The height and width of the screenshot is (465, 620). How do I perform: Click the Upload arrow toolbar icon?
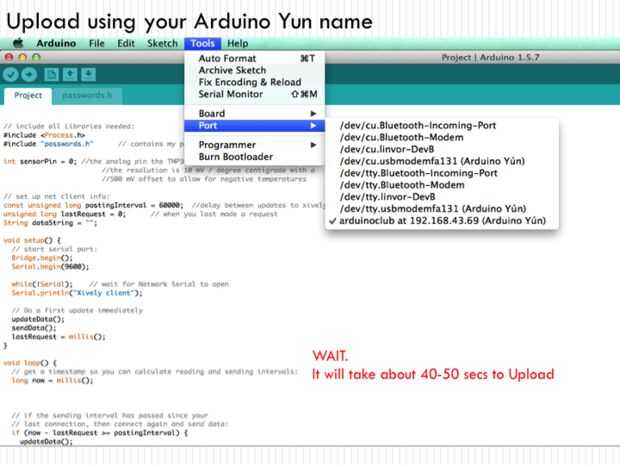tap(29, 74)
